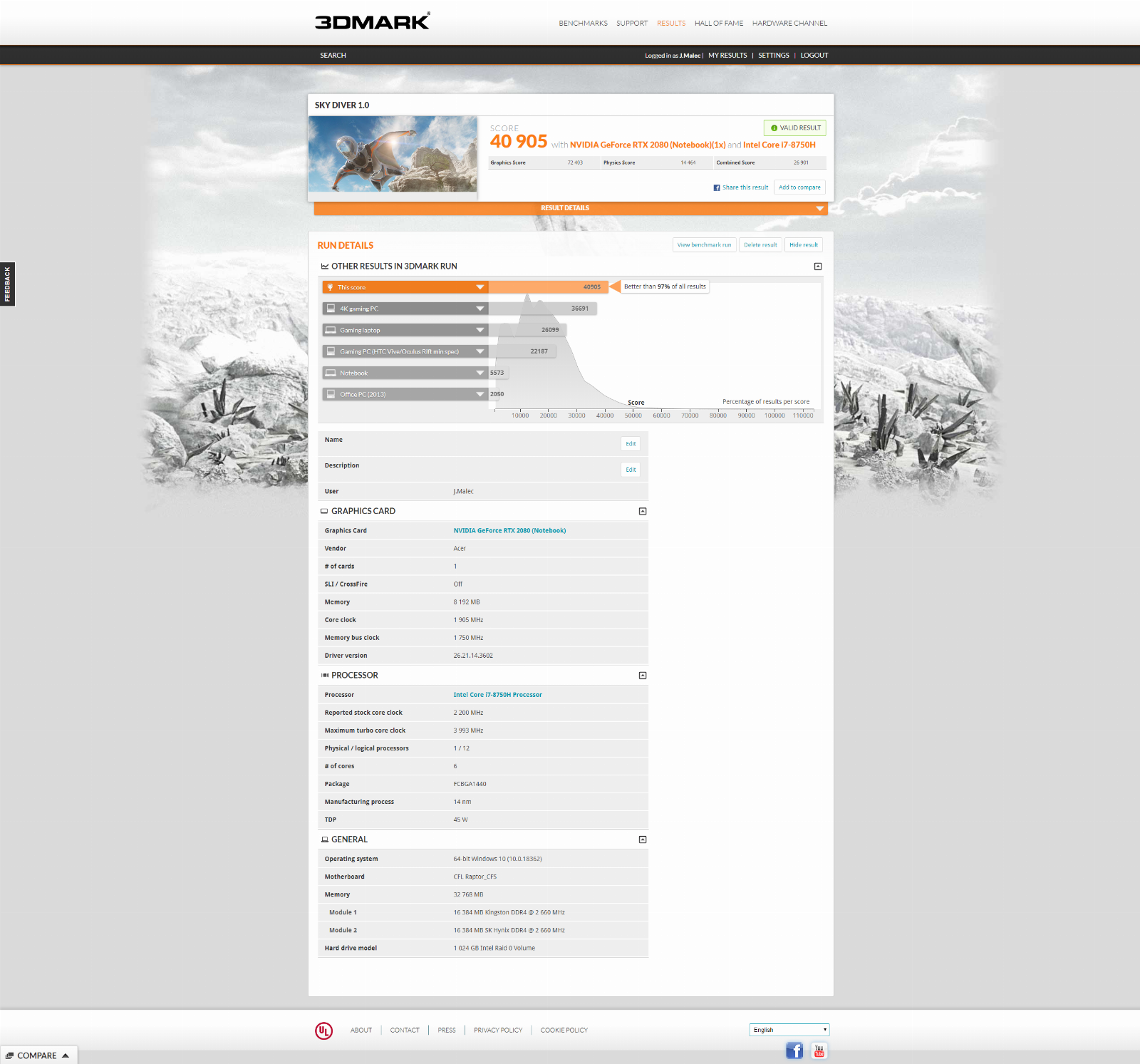
Task: Click the Valid Result badge
Action: 794,128
